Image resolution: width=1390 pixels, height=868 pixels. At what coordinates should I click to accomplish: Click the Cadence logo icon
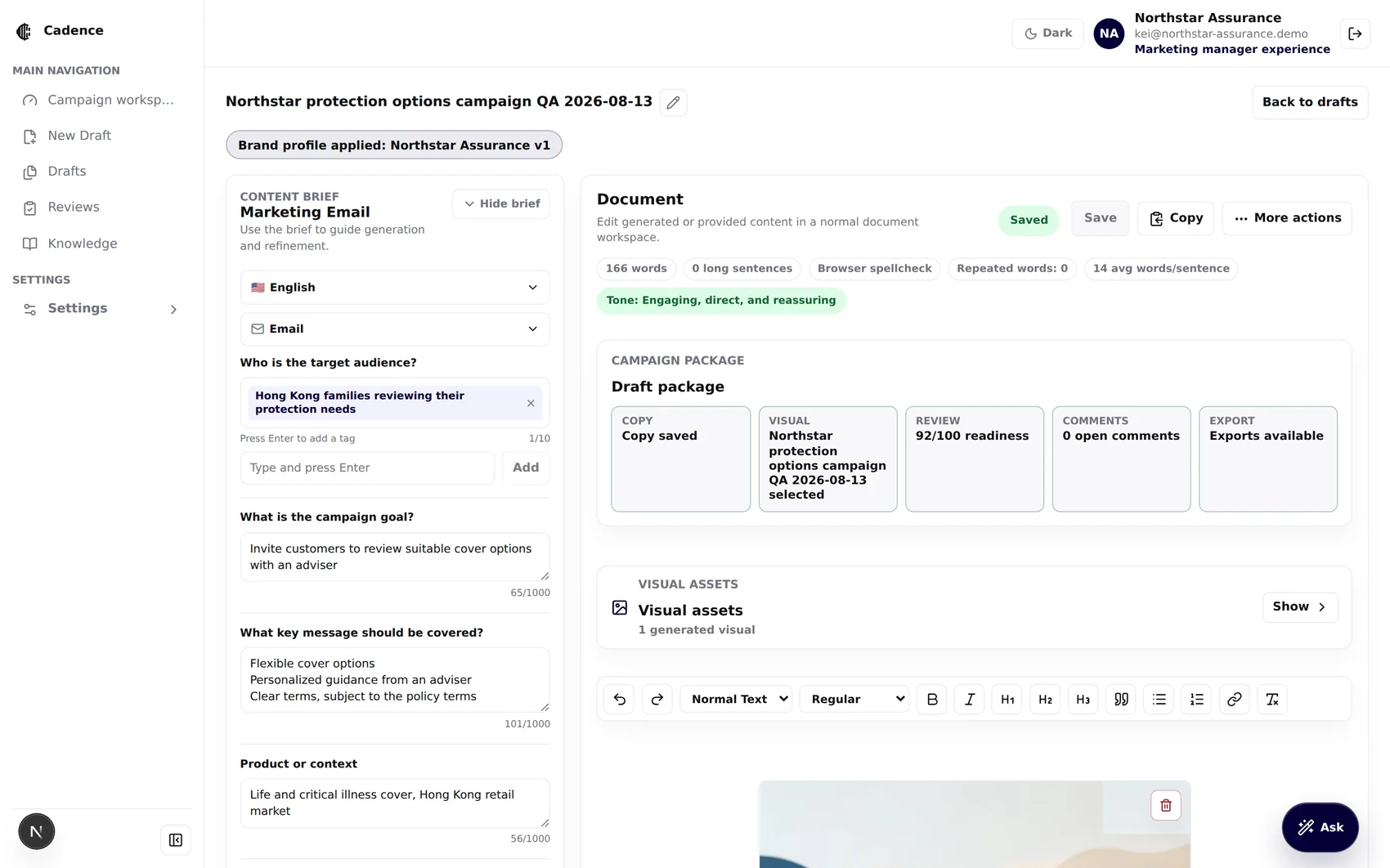tap(24, 31)
